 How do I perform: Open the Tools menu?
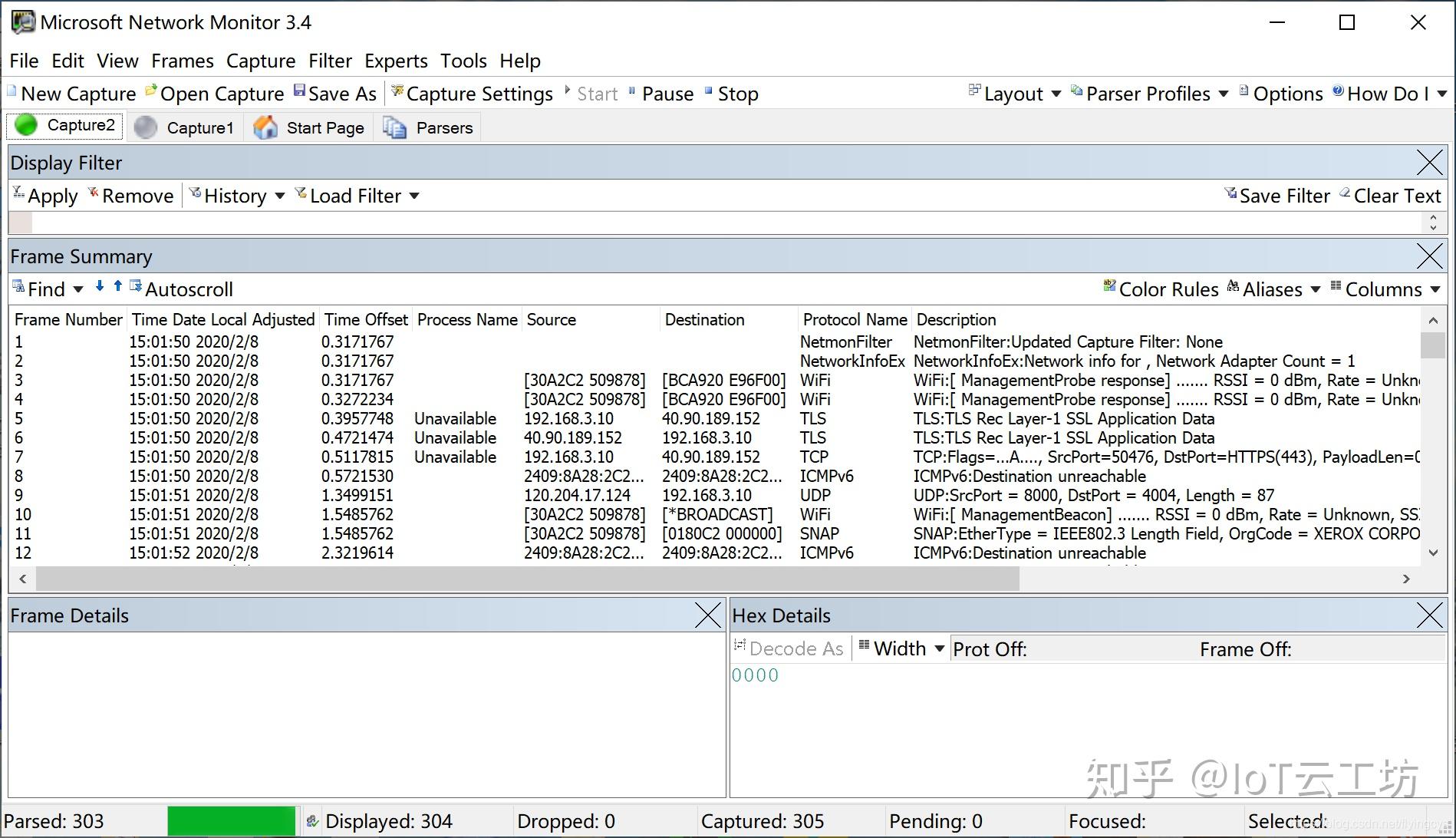tap(463, 61)
